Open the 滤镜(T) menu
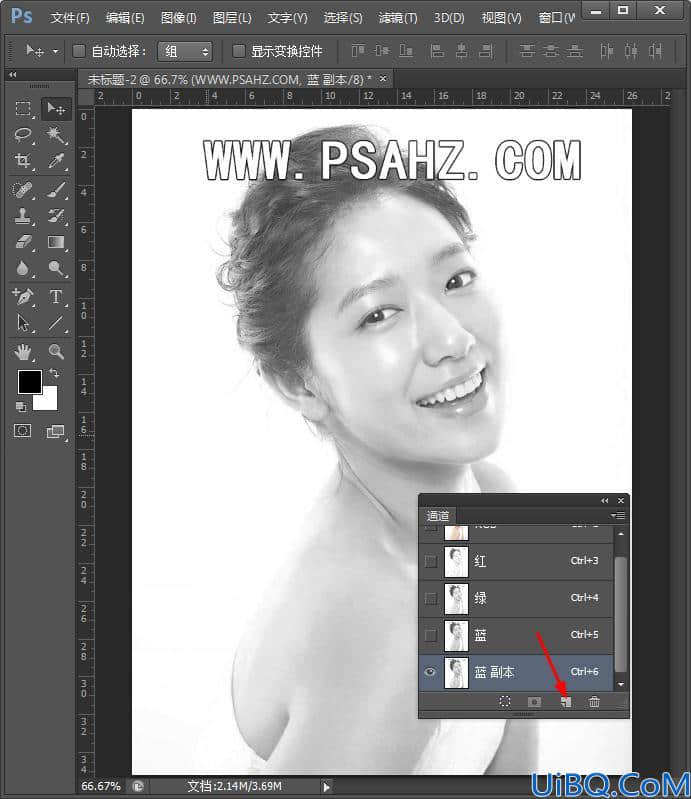 (397, 18)
